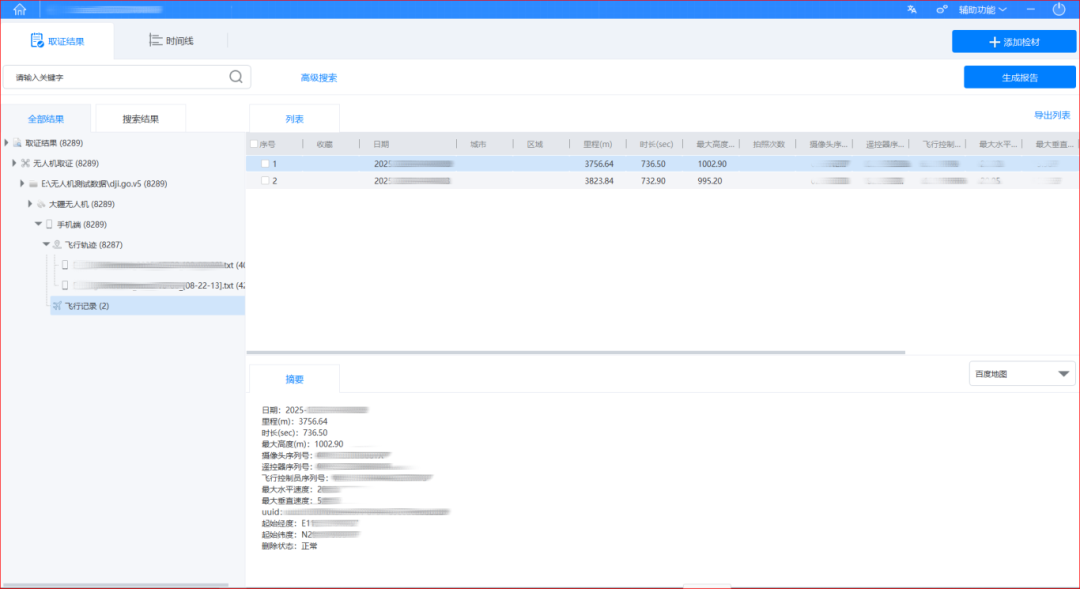Collapse the 飞行轨迹 tree node

(46, 245)
